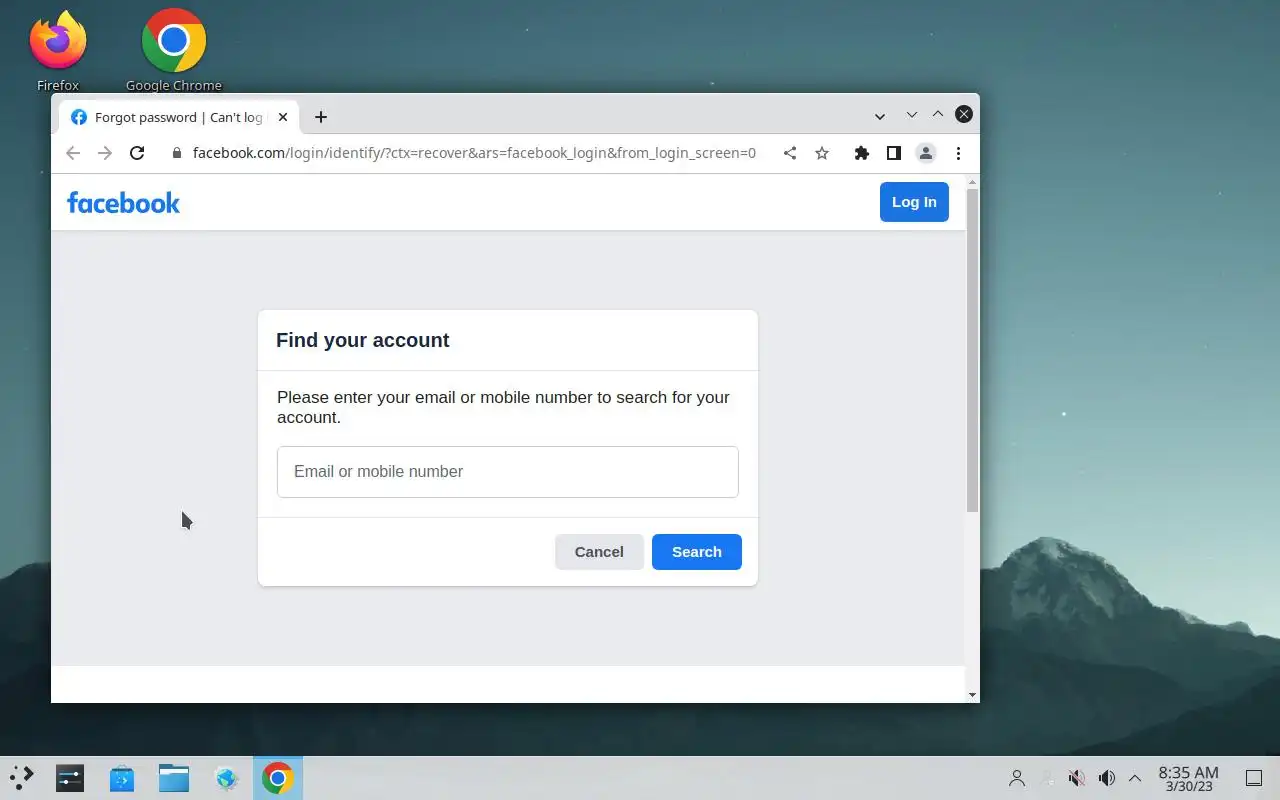Go back using the back arrow
1280x800 pixels.
[72, 153]
